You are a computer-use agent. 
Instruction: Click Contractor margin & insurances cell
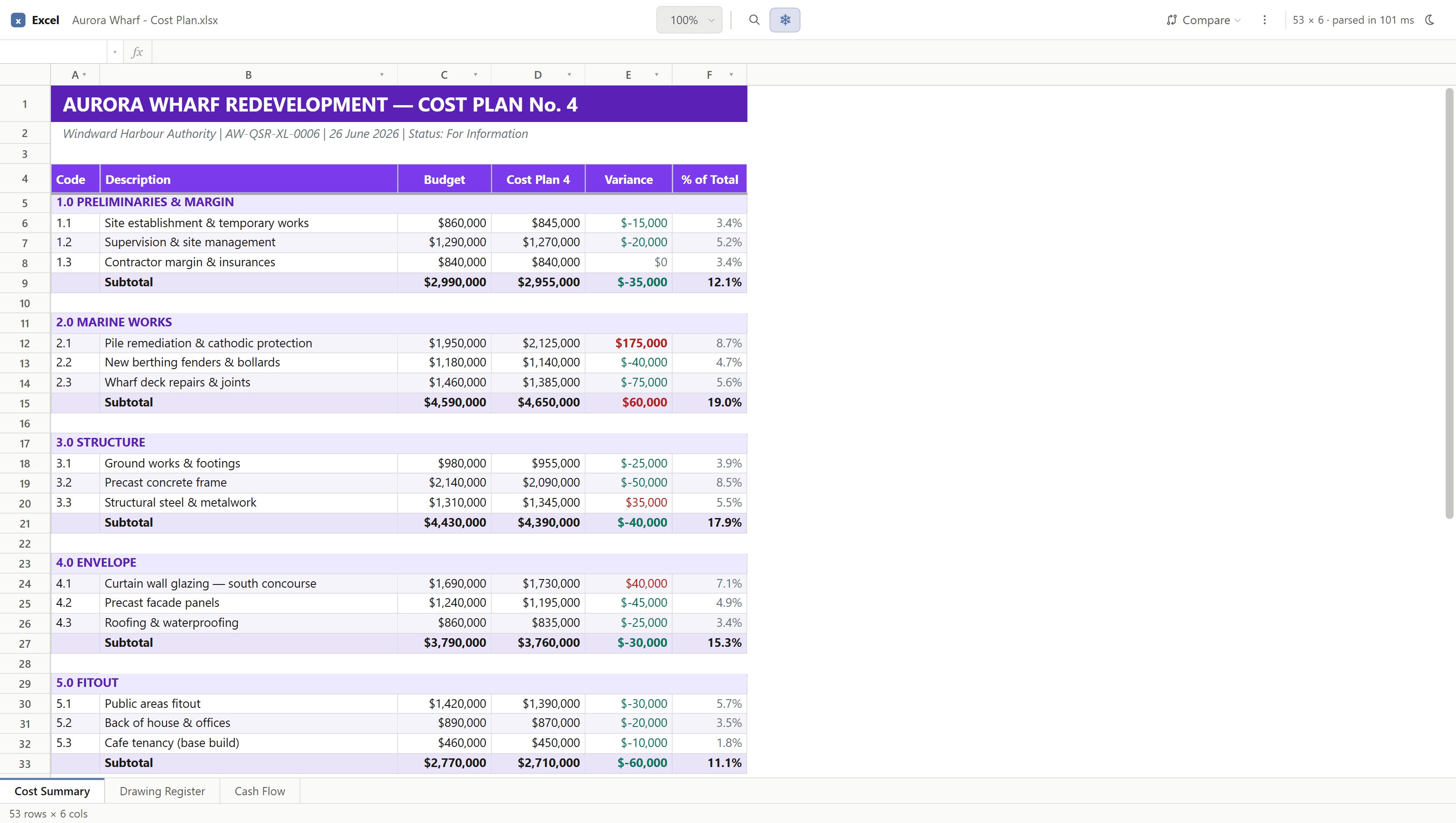(249, 263)
